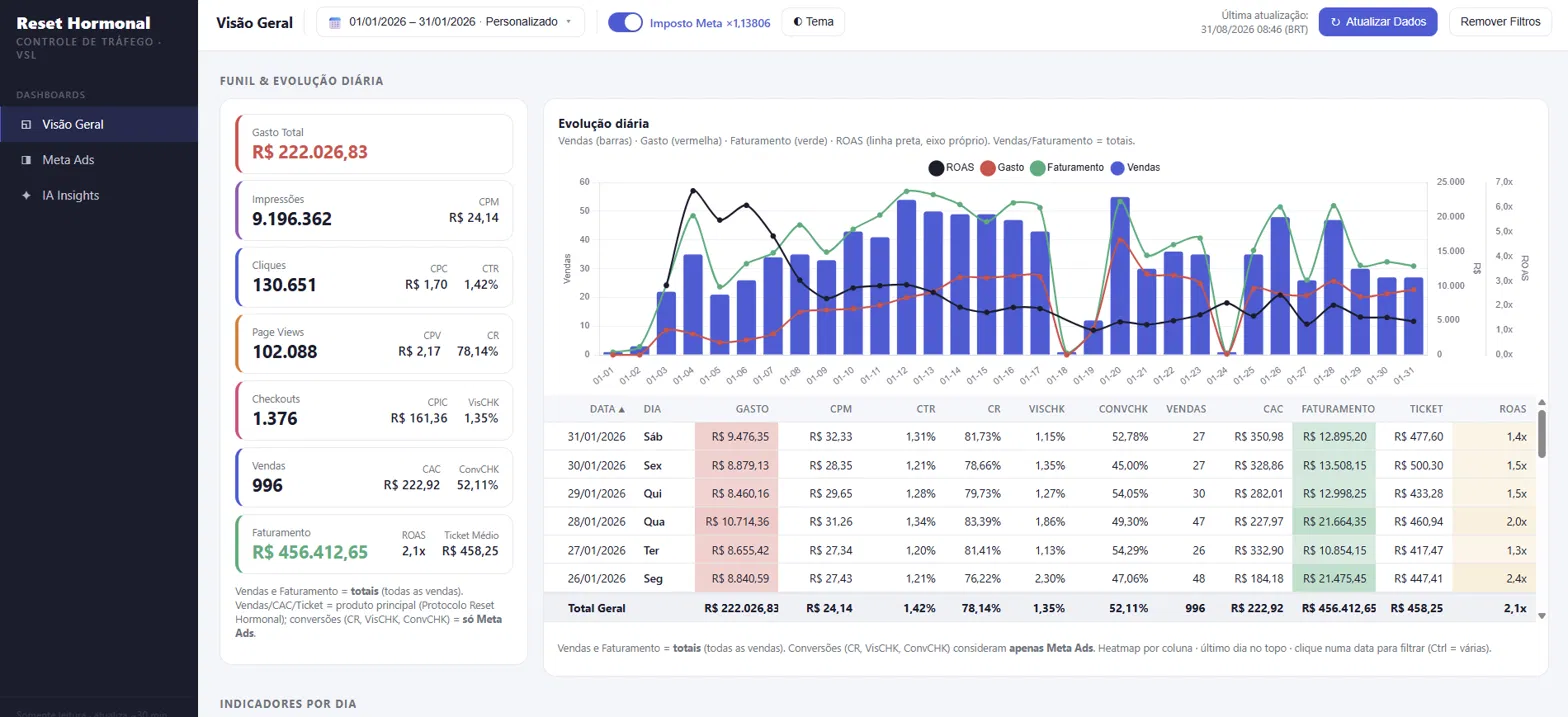Toggle Gasto series in chart legend
The width and height of the screenshot is (1568, 717).
[x=1003, y=168]
